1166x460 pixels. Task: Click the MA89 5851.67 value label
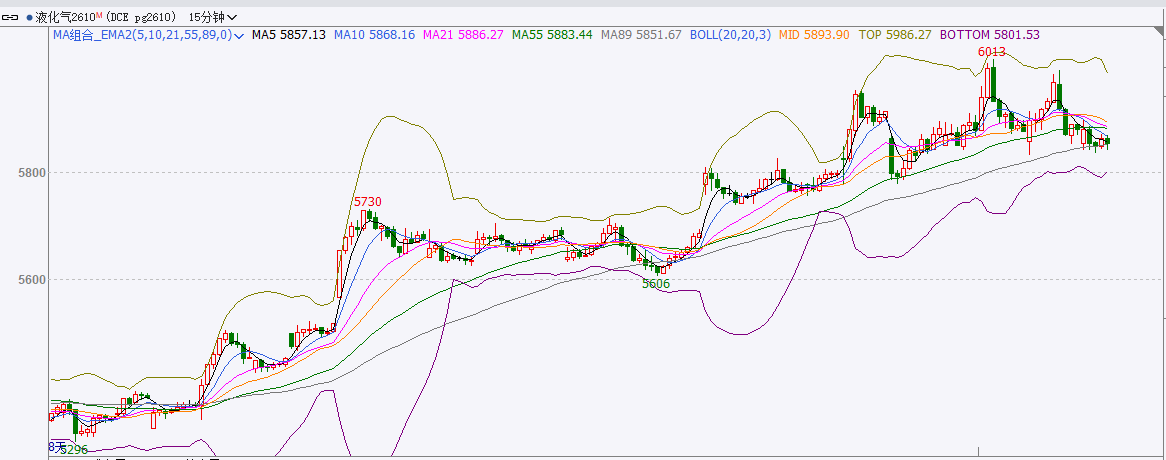[x=641, y=34]
